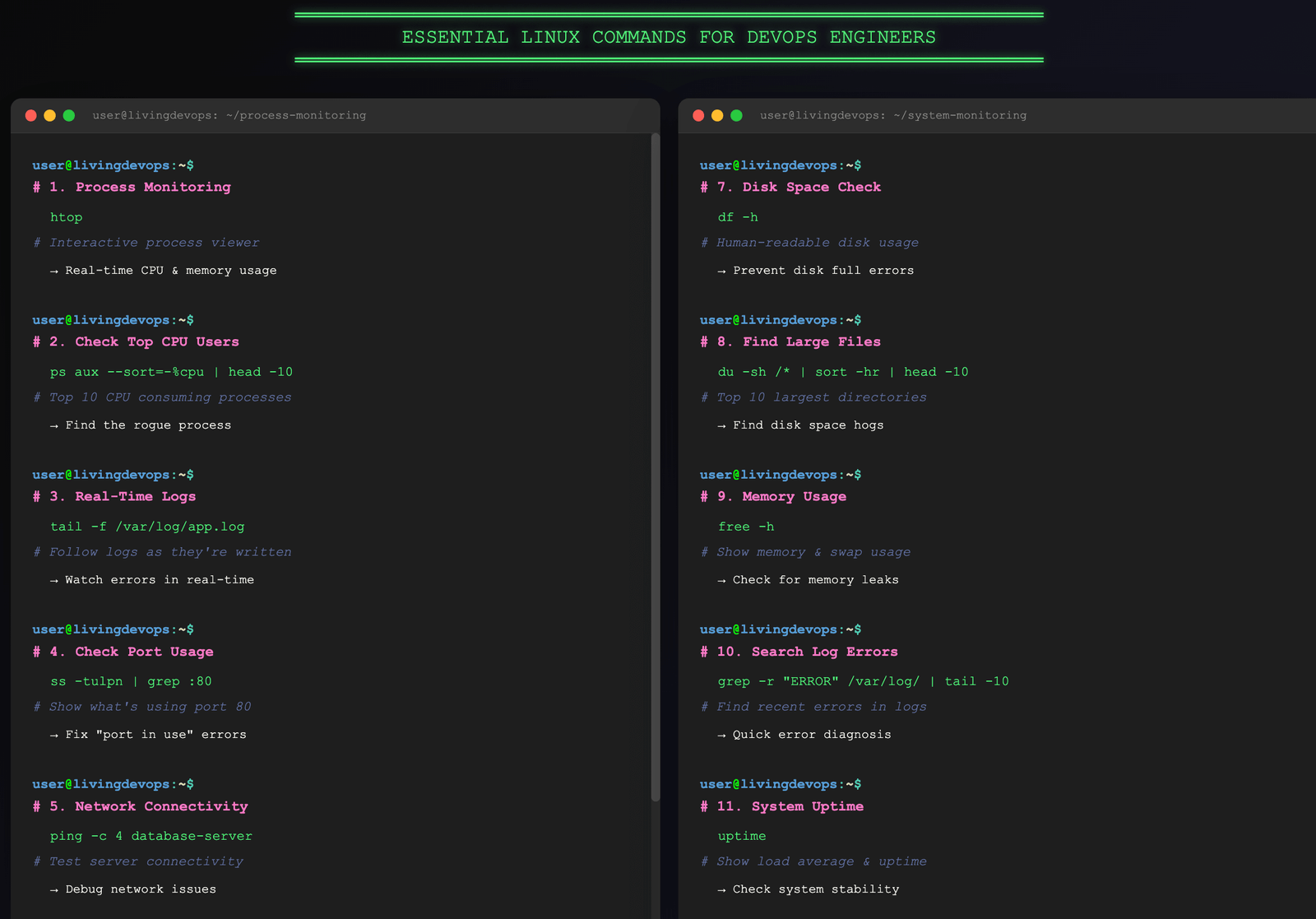The height and width of the screenshot is (919, 1316).
Task: Click red close dot of process-monitoring terminal
Action: point(31,115)
